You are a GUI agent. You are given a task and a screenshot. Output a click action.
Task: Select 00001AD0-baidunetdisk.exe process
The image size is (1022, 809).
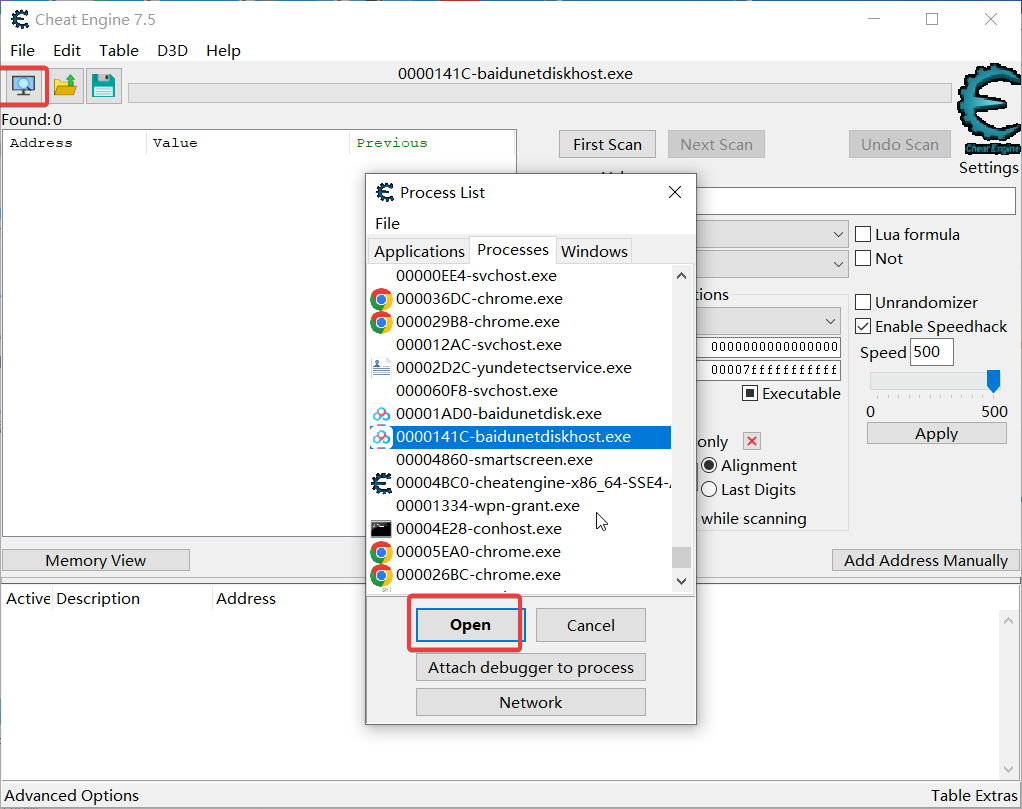(x=520, y=414)
